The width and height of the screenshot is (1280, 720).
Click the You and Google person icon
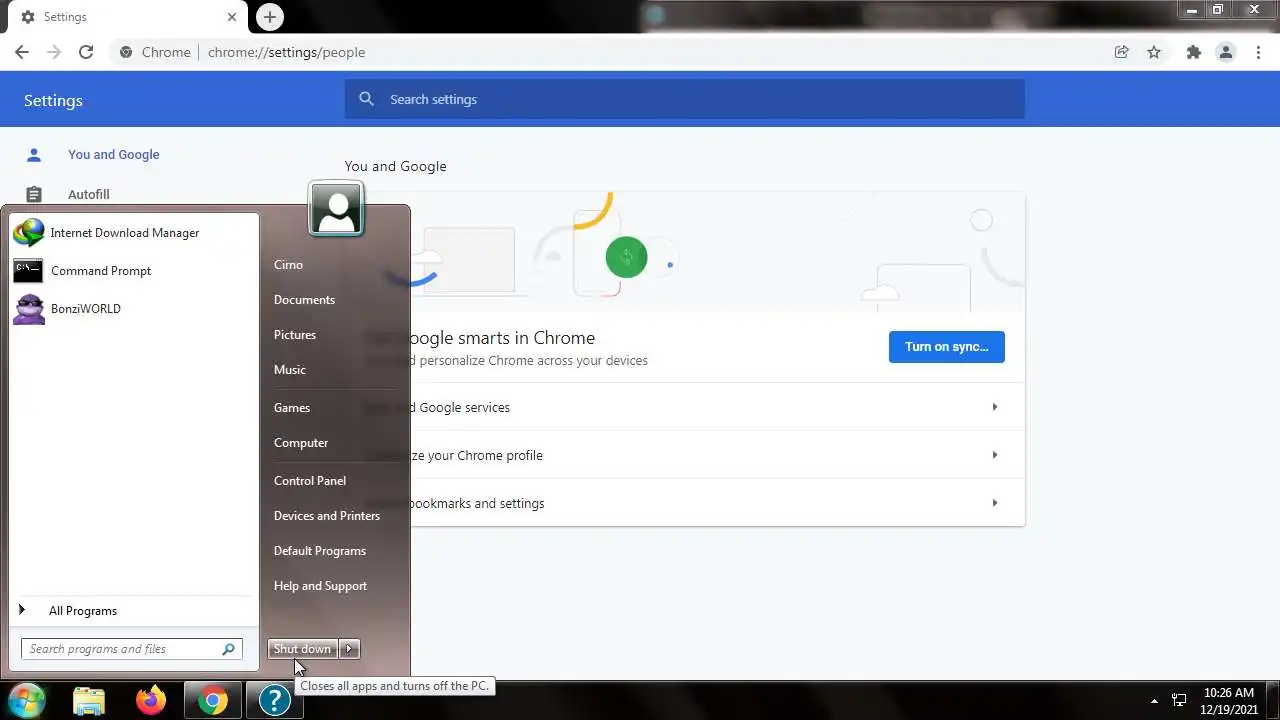coord(34,154)
